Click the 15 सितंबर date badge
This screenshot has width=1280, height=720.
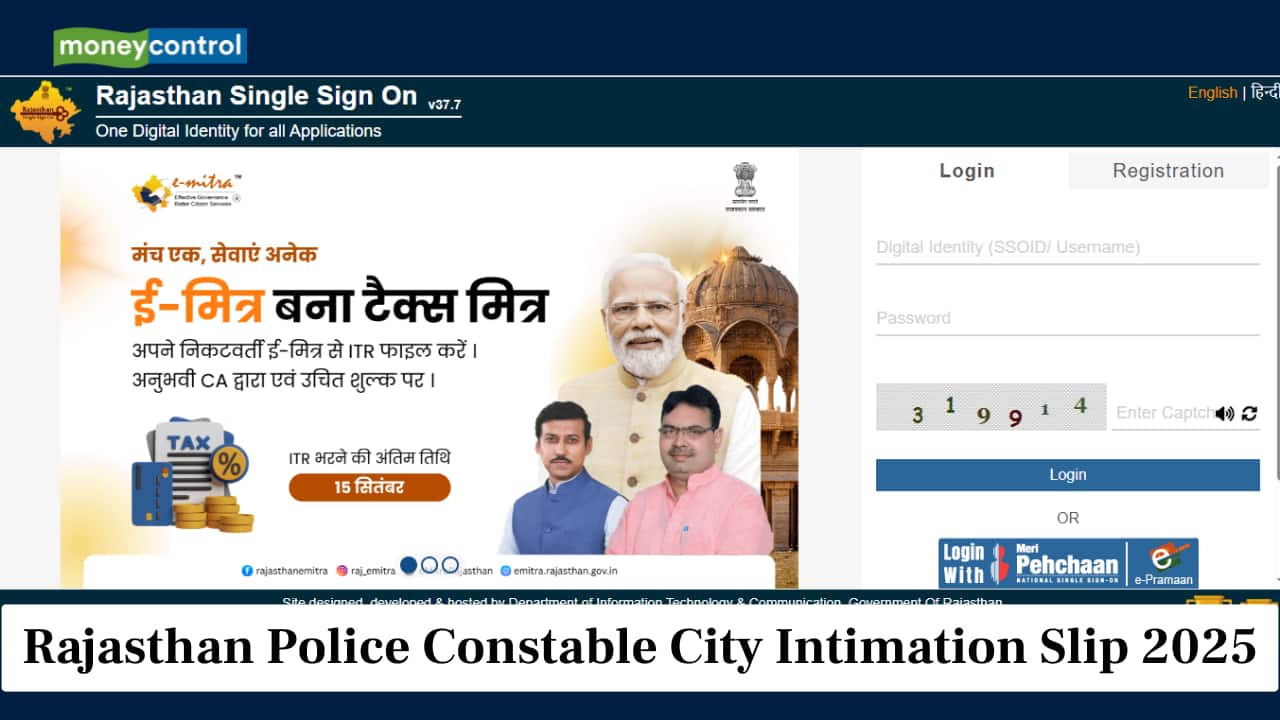(x=370, y=488)
